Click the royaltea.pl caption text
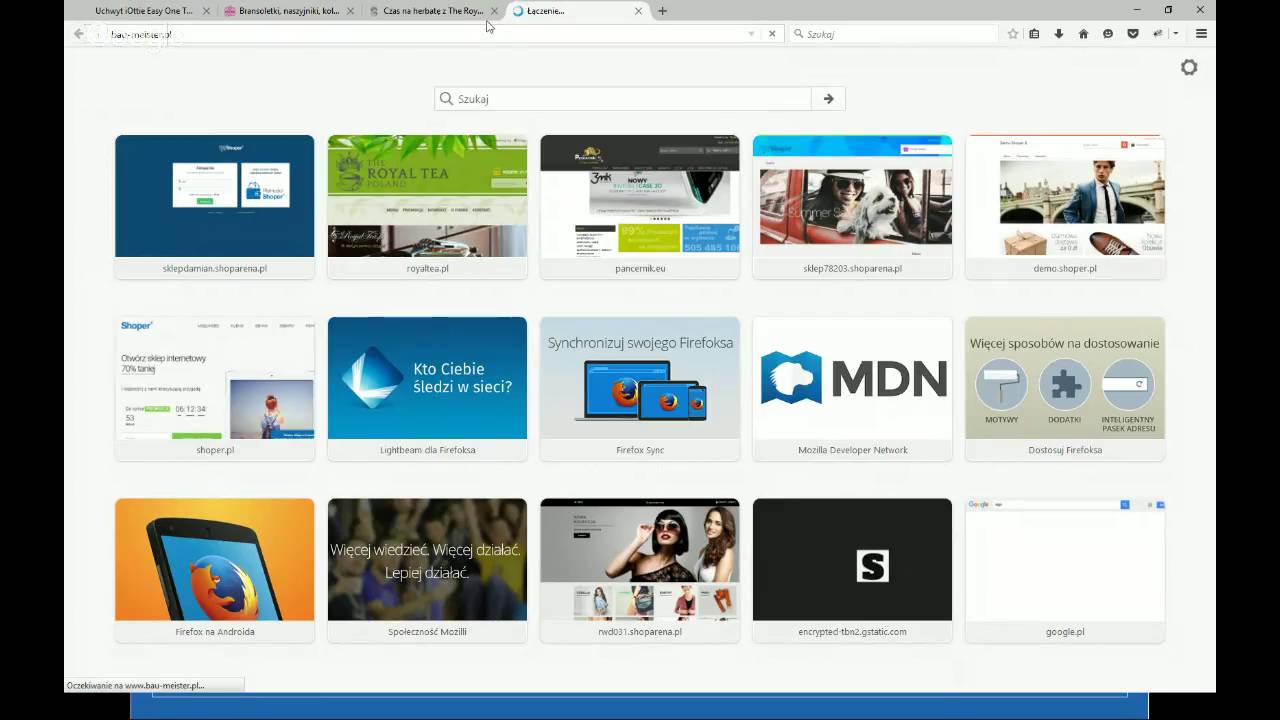 point(427,268)
